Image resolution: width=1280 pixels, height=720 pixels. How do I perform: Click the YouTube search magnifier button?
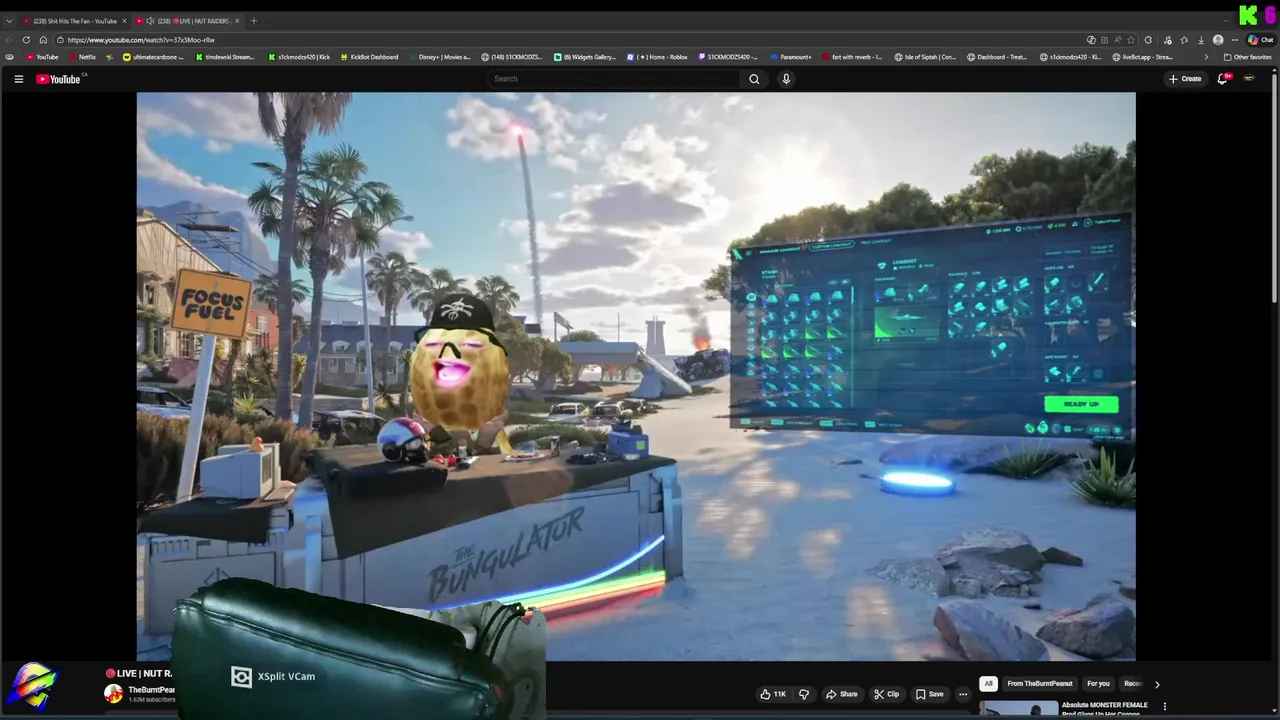click(754, 79)
